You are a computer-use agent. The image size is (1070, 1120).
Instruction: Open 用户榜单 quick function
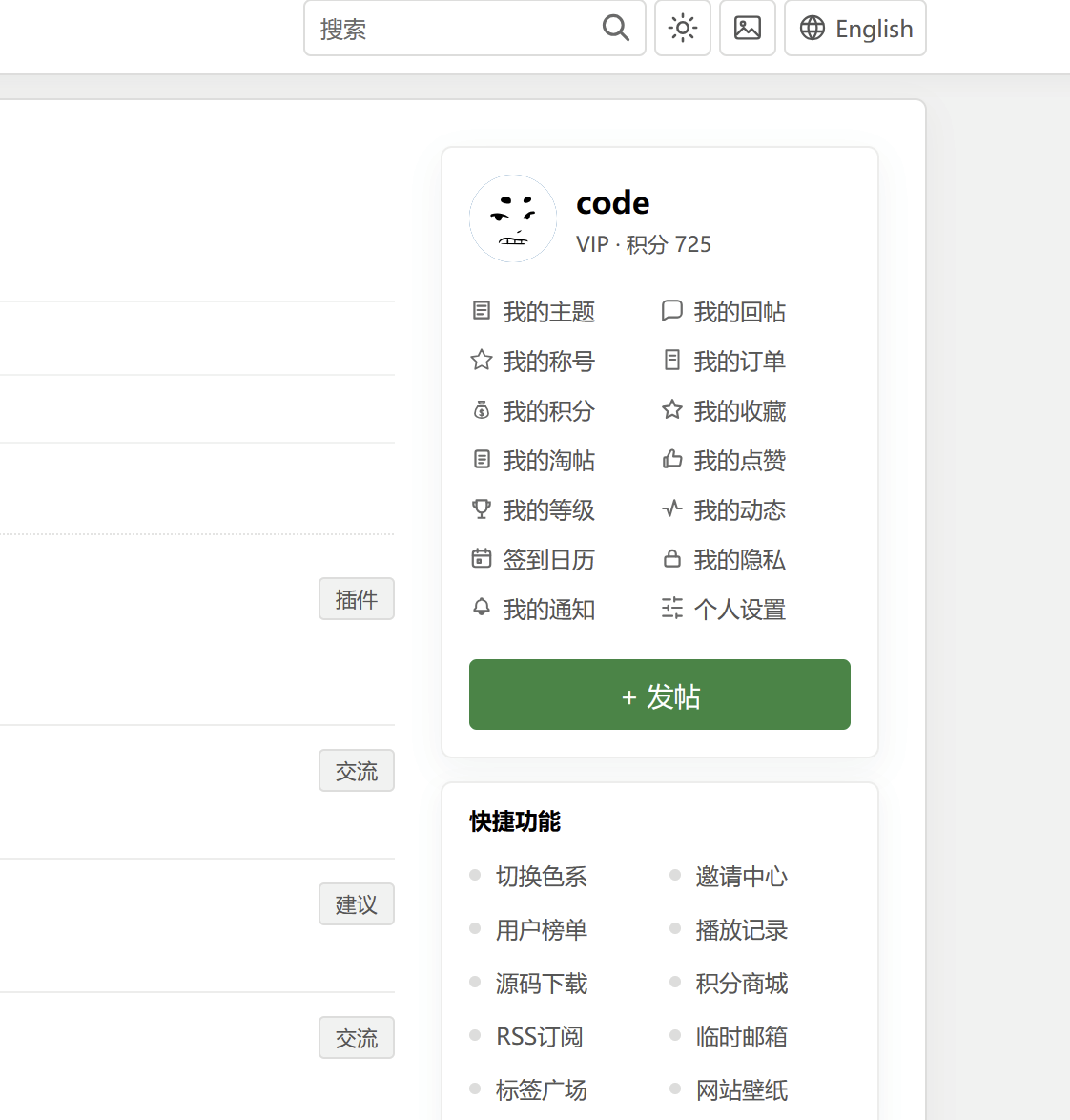542,930
